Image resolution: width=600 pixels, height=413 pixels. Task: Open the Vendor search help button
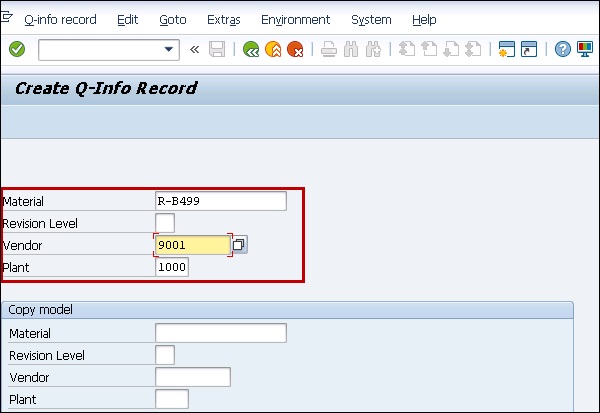(x=240, y=245)
